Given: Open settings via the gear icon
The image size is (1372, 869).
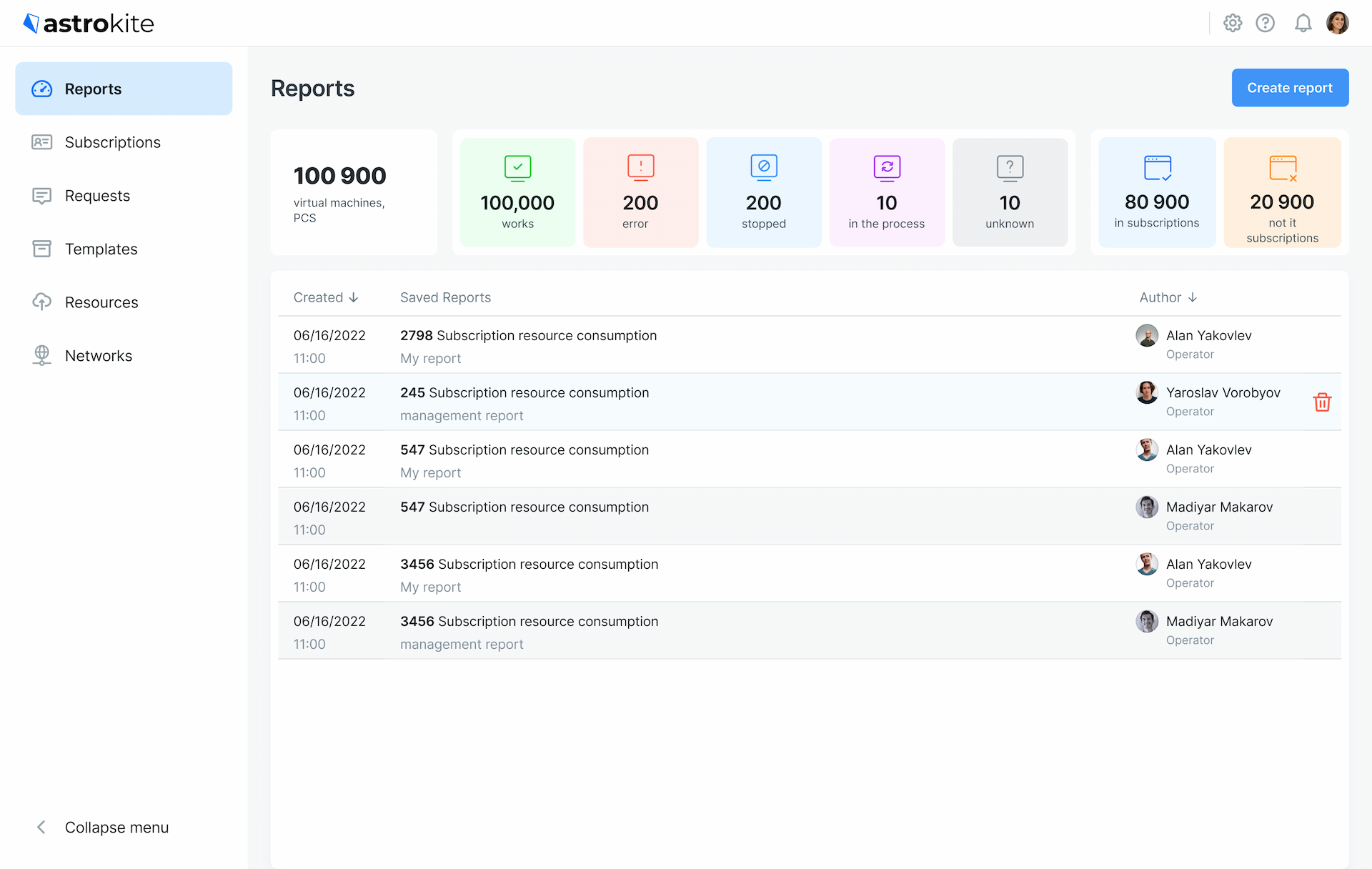Looking at the screenshot, I should tap(1233, 23).
